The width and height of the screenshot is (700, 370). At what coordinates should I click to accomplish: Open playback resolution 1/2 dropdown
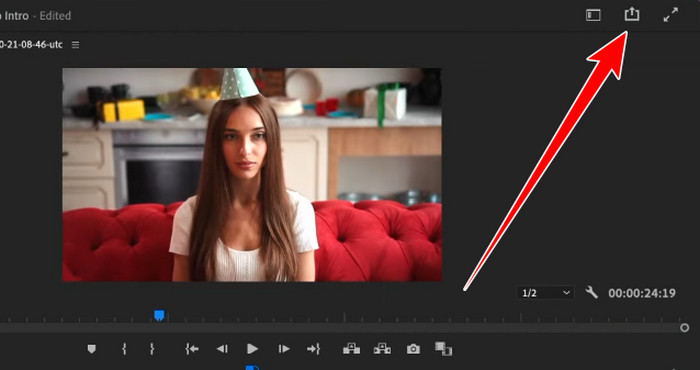tap(546, 293)
